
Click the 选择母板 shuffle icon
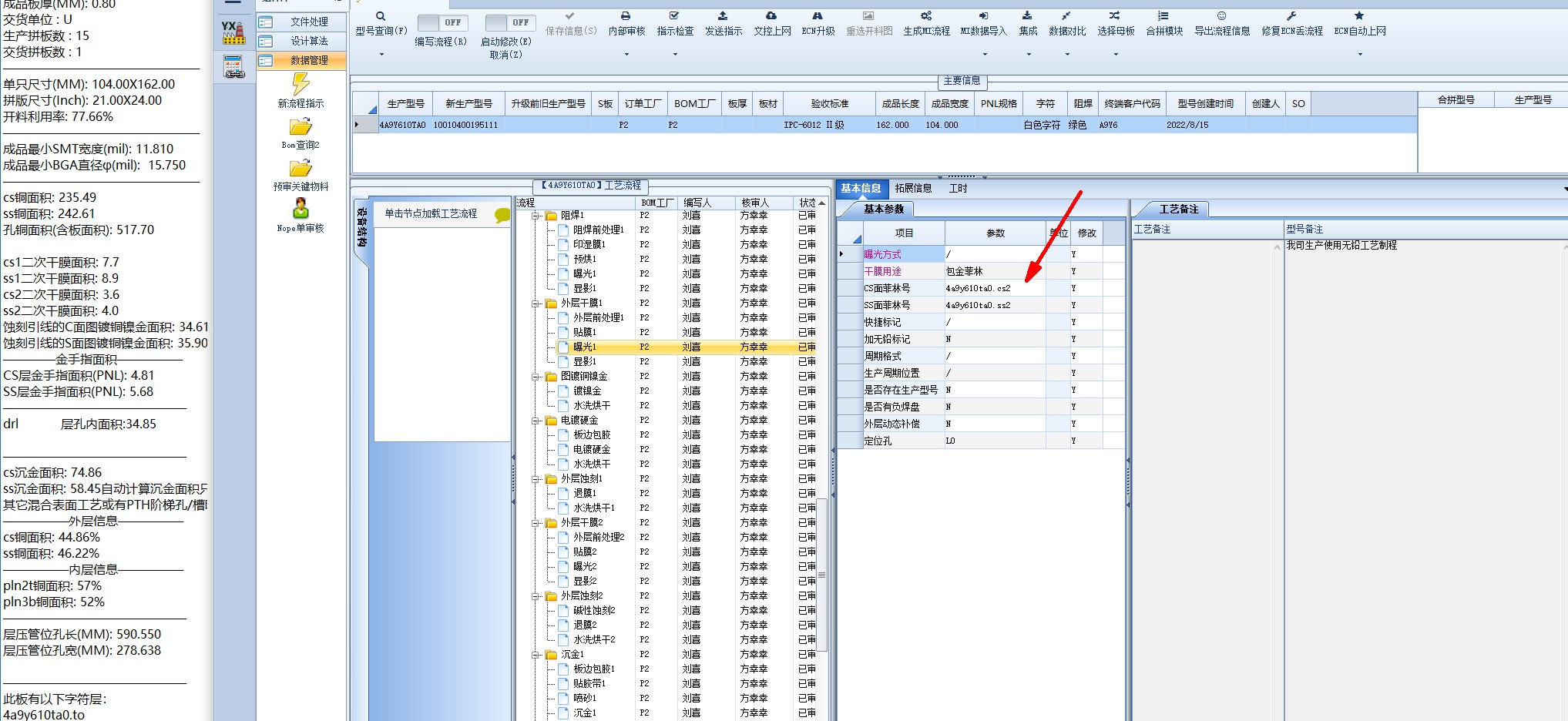1115,16
